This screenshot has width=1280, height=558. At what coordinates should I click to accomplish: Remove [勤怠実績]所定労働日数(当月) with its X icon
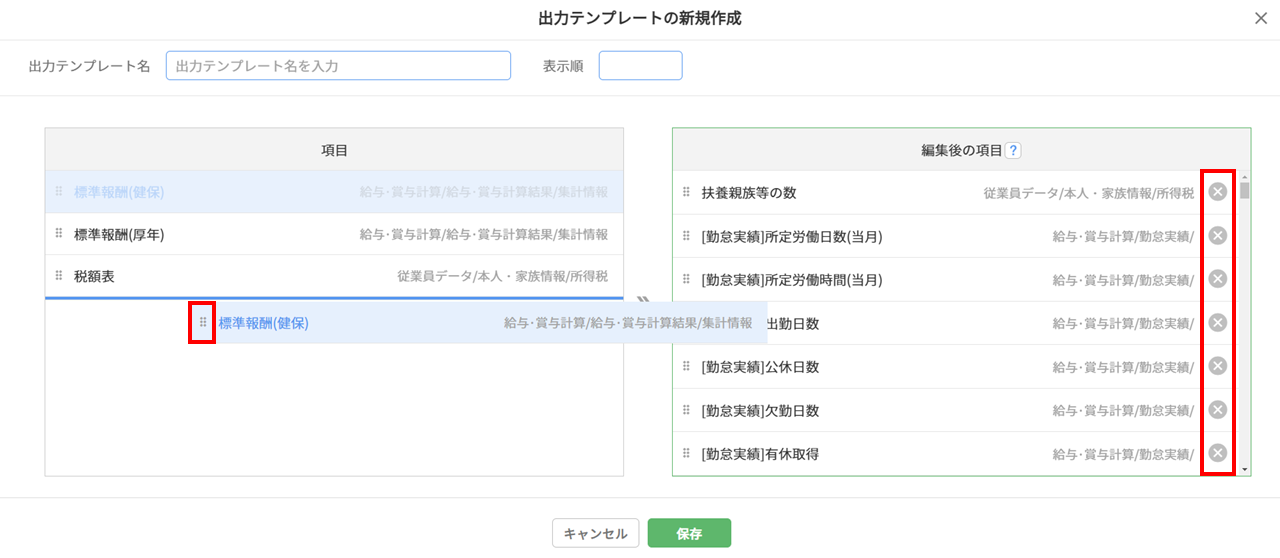(1217, 236)
